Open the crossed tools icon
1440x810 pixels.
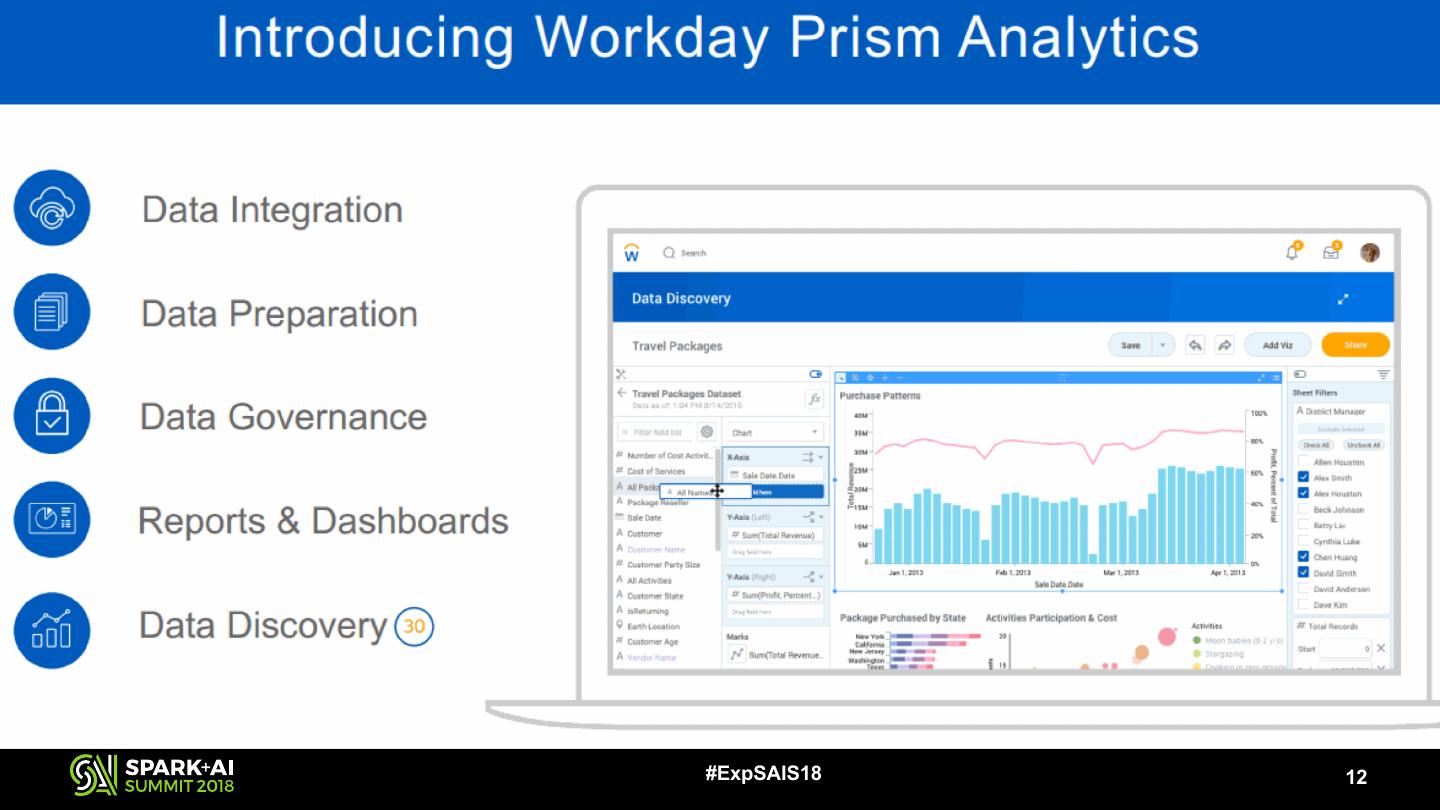coord(621,375)
